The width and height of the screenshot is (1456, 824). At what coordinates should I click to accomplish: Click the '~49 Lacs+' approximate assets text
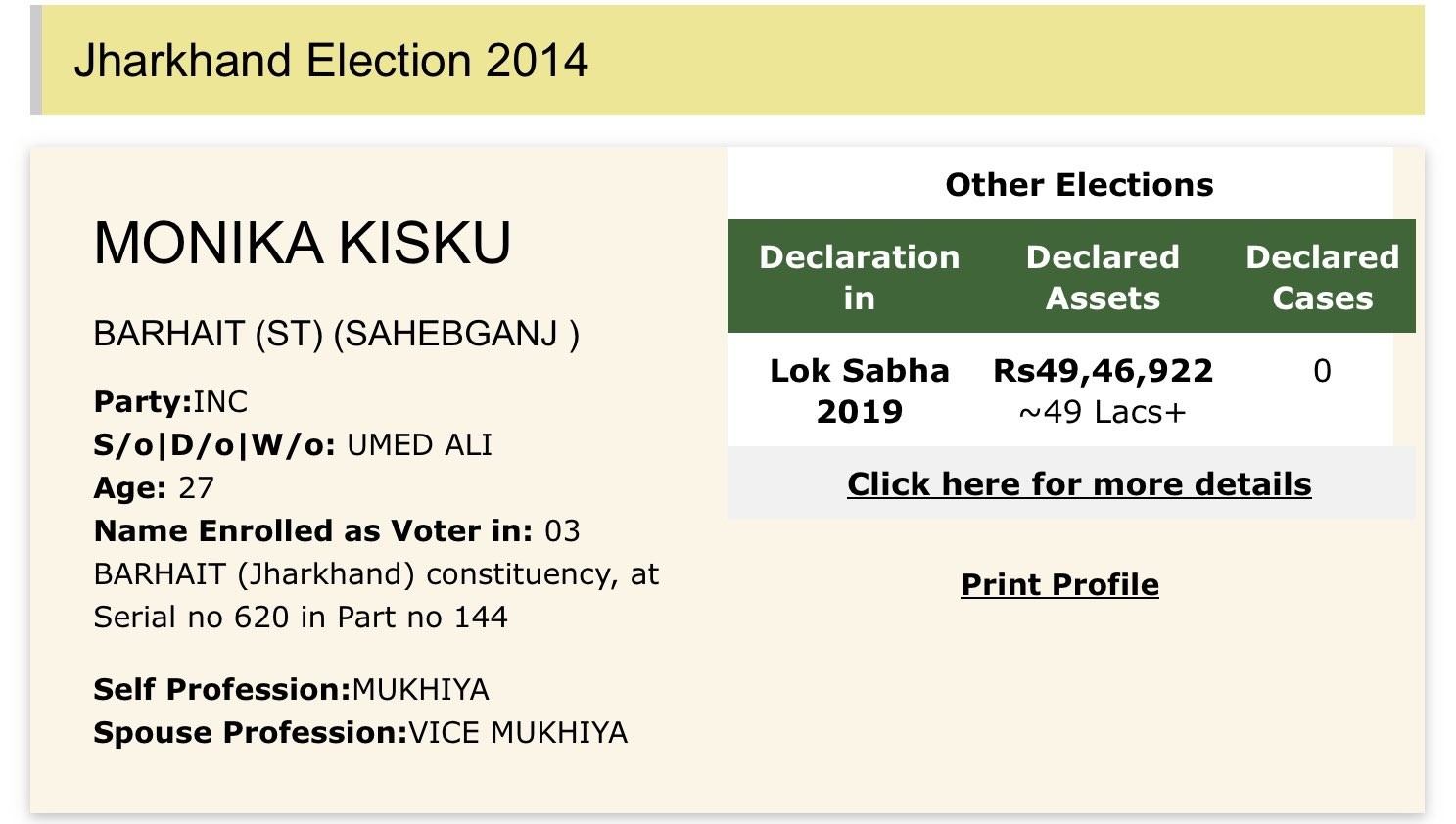(x=1103, y=413)
